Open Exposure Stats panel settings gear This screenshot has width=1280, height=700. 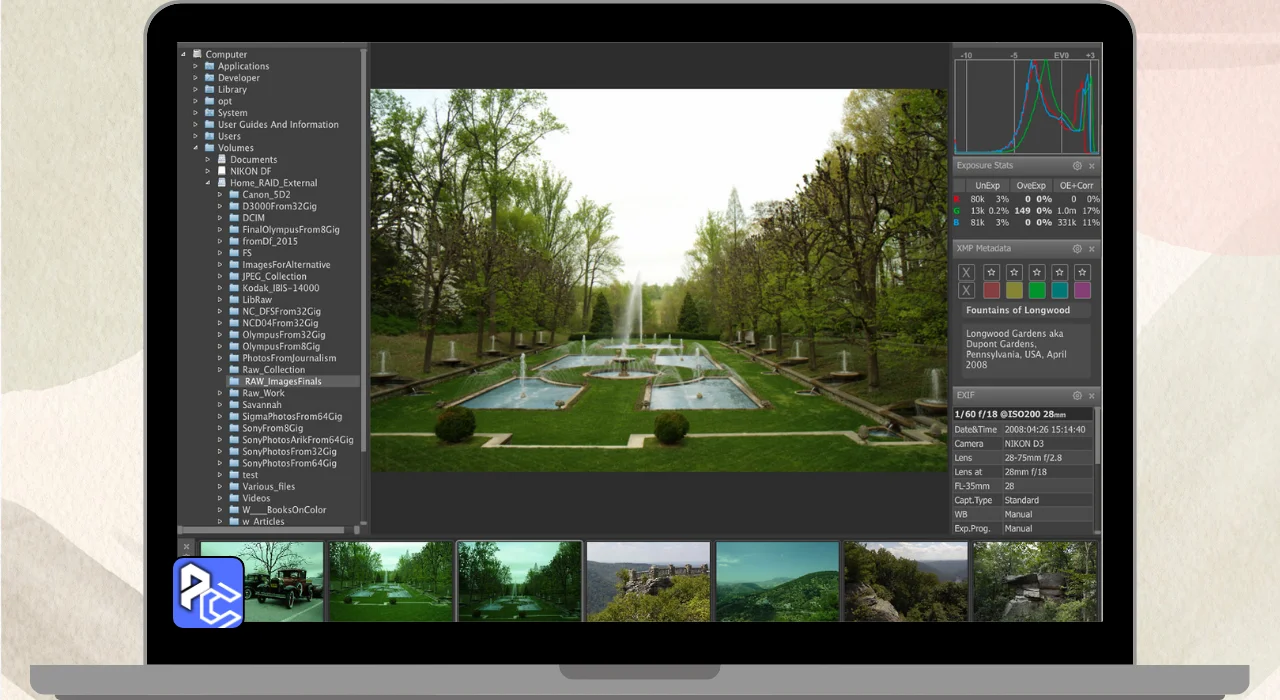(x=1077, y=166)
